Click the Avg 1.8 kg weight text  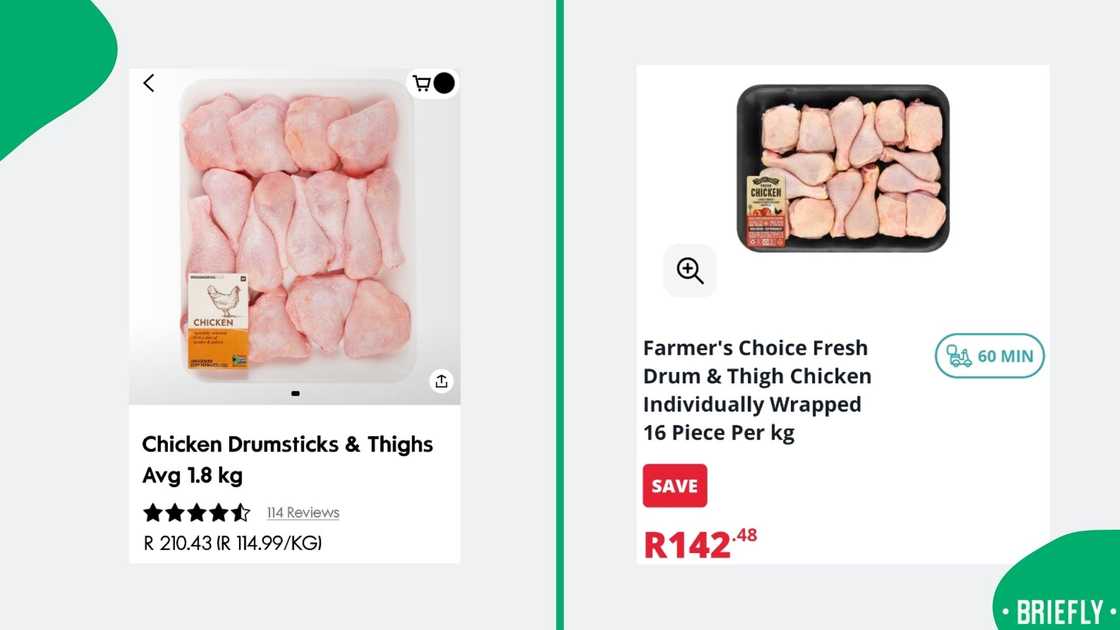point(193,475)
